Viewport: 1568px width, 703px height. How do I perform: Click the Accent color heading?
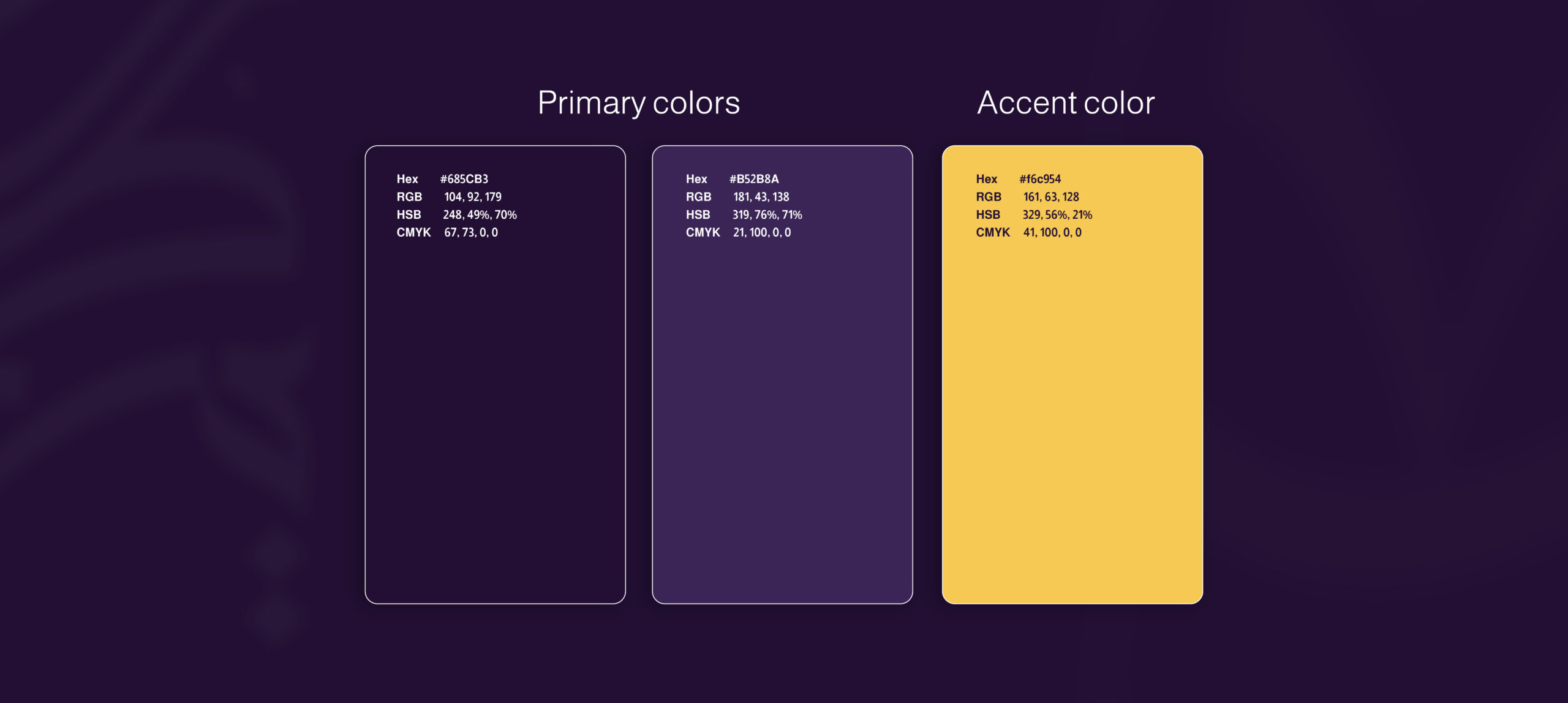coord(1066,102)
